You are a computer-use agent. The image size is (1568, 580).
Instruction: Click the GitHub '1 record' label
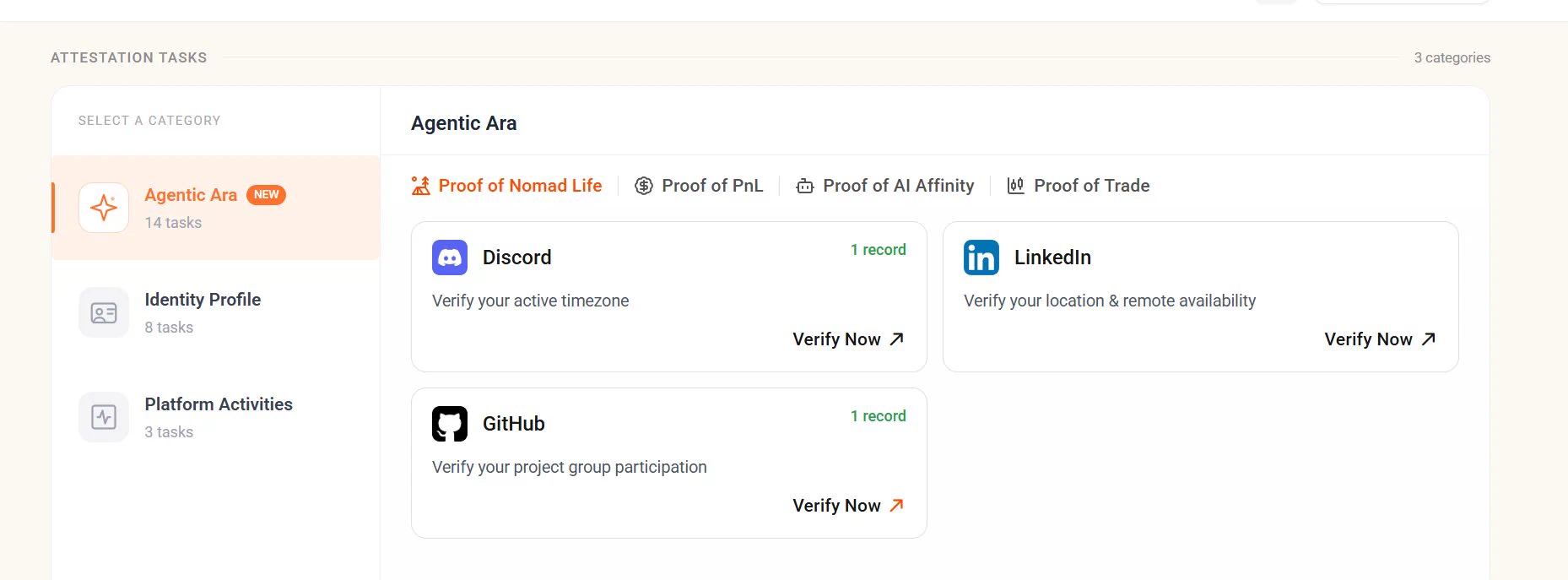pos(878,416)
